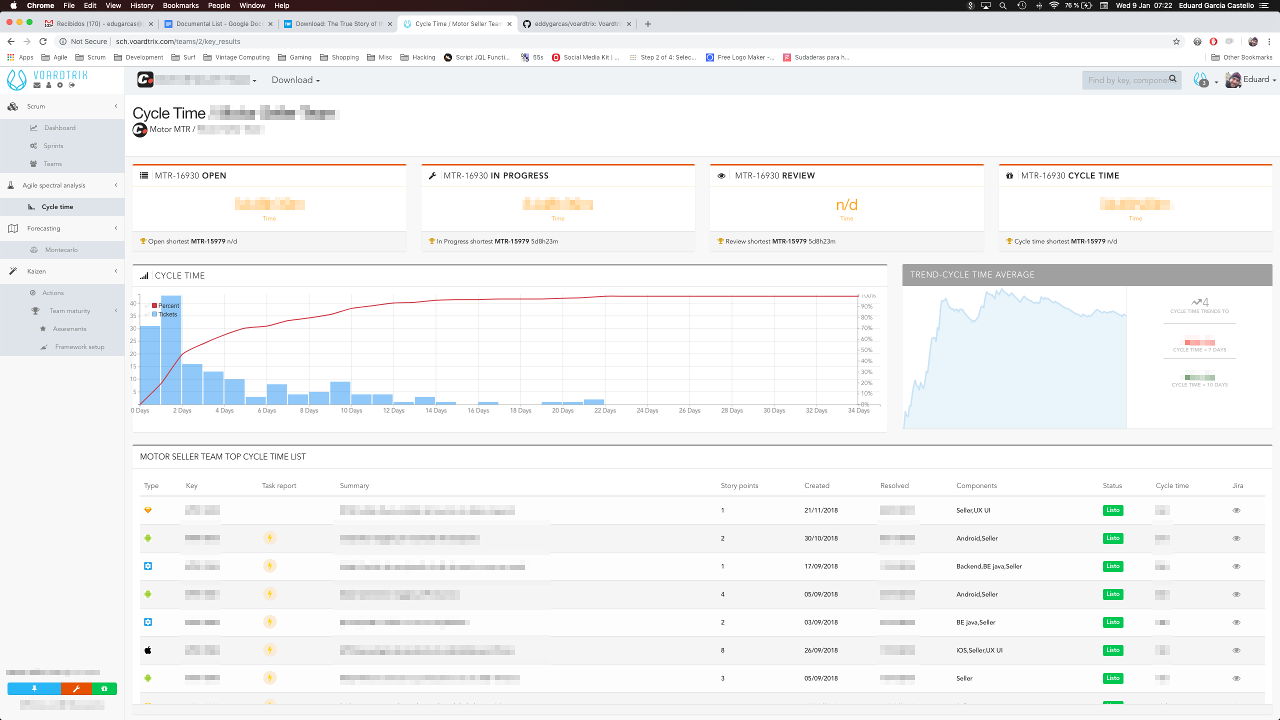Open Teams in the sidebar
Viewport: 1280px width, 720px height.
pyautogui.click(x=52, y=164)
